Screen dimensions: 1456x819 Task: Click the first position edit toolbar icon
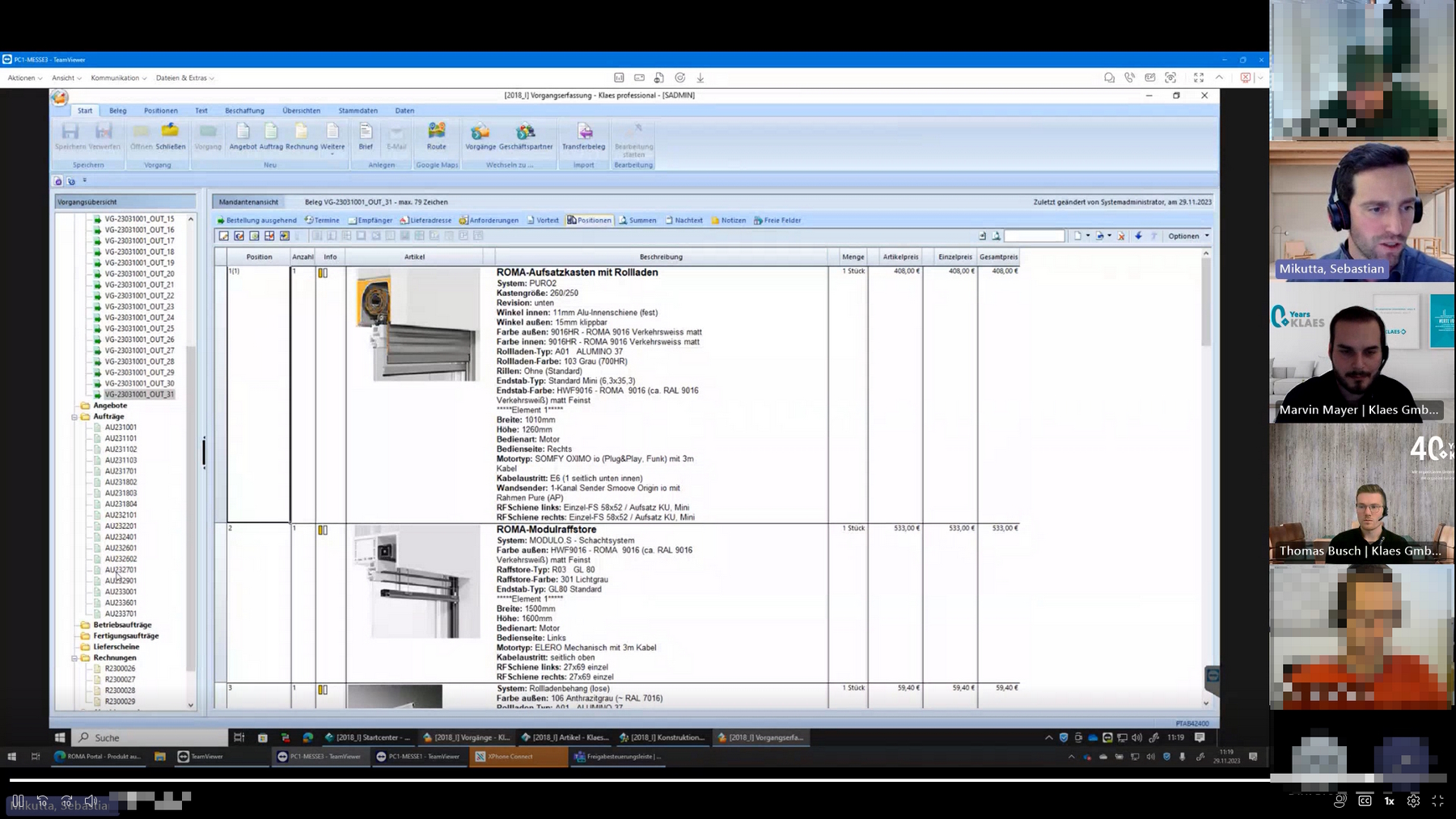(224, 236)
